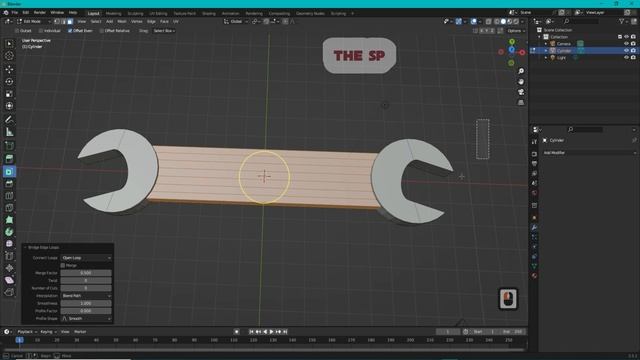Image resolution: width=640 pixels, height=360 pixels.
Task: Open the Interpolation Blend Path dropdown
Action: point(86,296)
